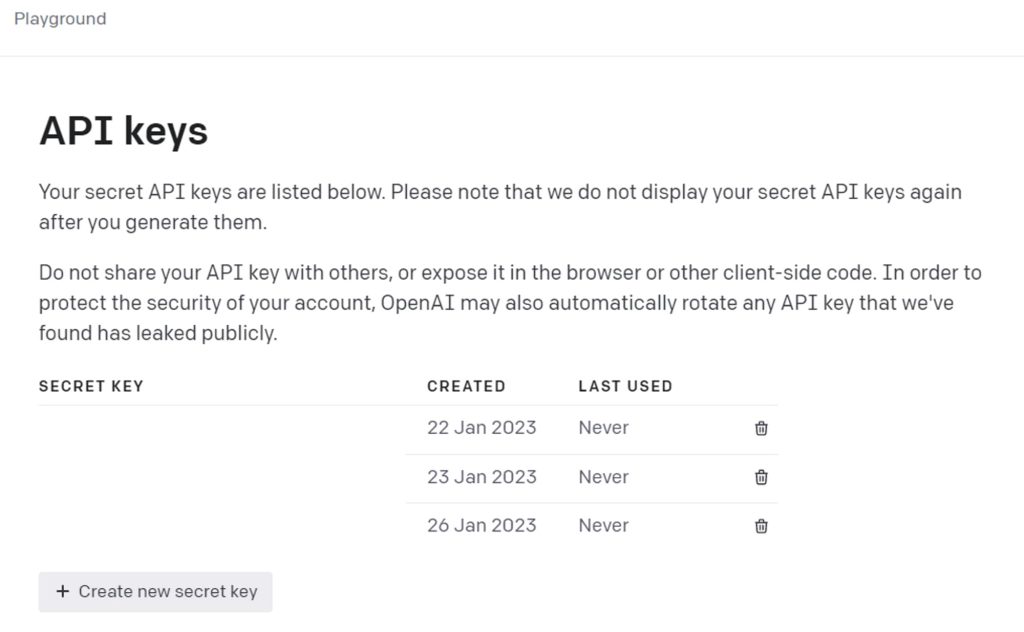
Task: Click the blank secret key cell, 22 Jan row
Action: (x=220, y=428)
